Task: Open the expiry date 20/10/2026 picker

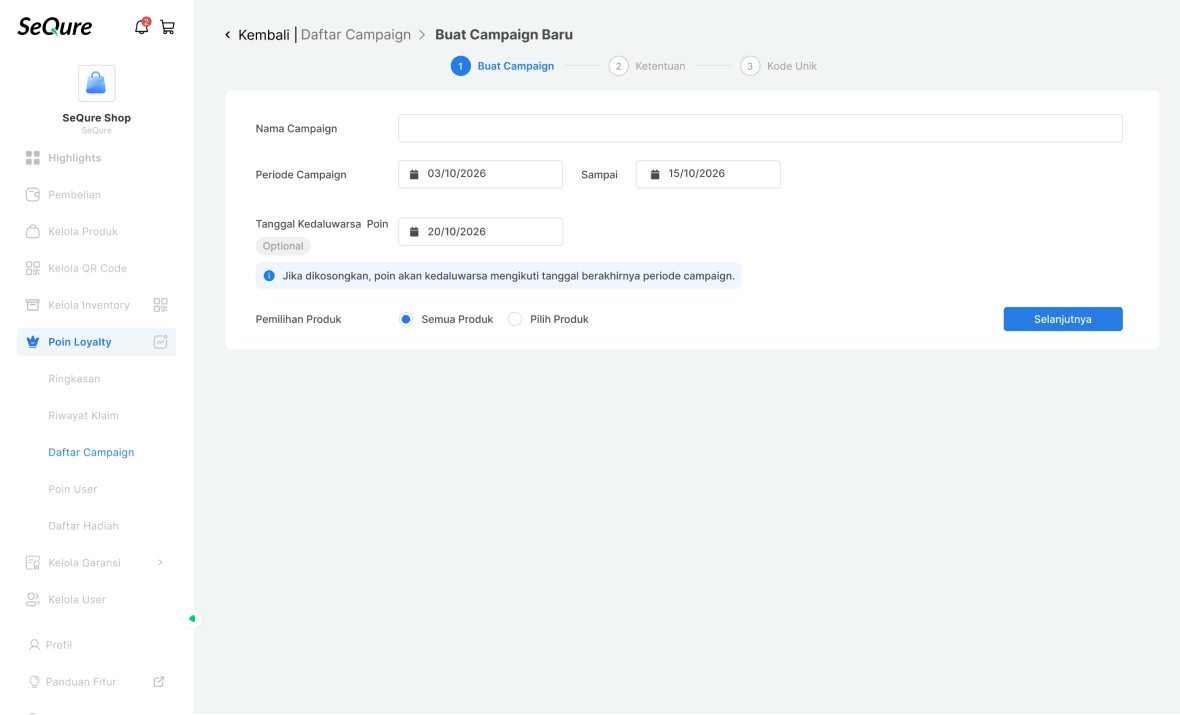Action: click(x=480, y=232)
